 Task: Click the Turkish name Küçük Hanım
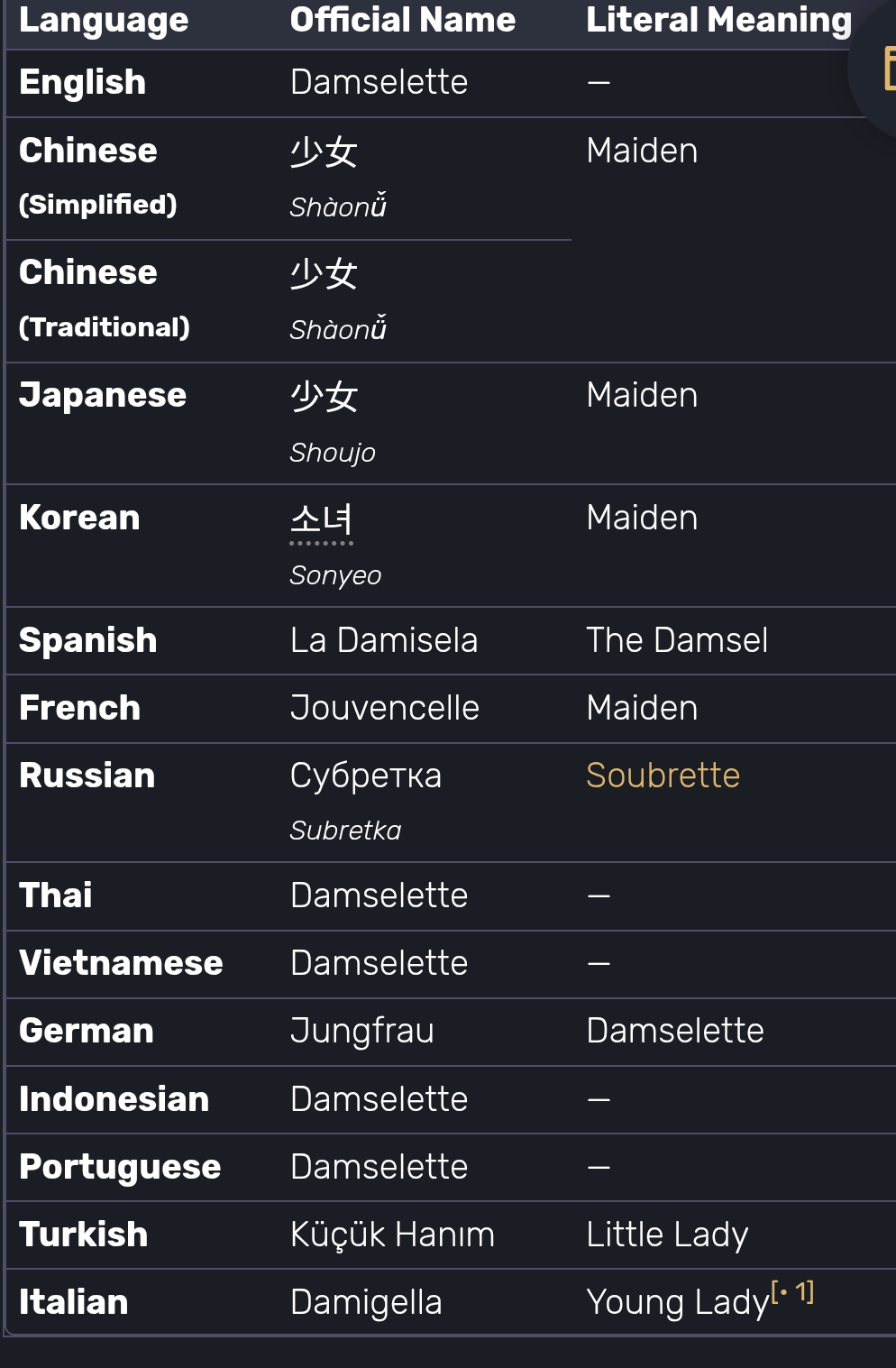tap(392, 1235)
